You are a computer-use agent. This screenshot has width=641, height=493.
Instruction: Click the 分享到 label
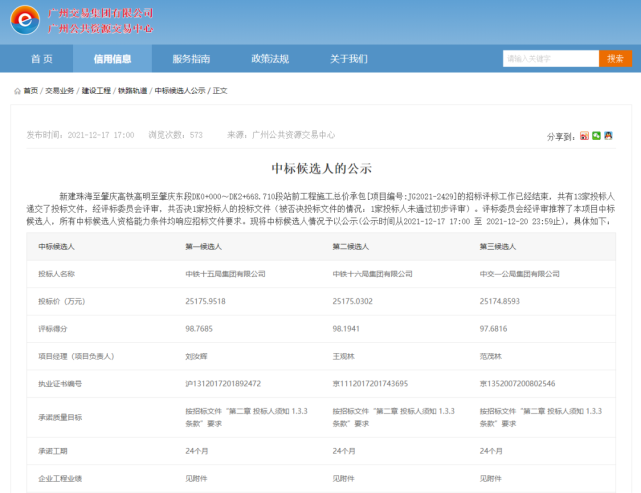tap(561, 137)
